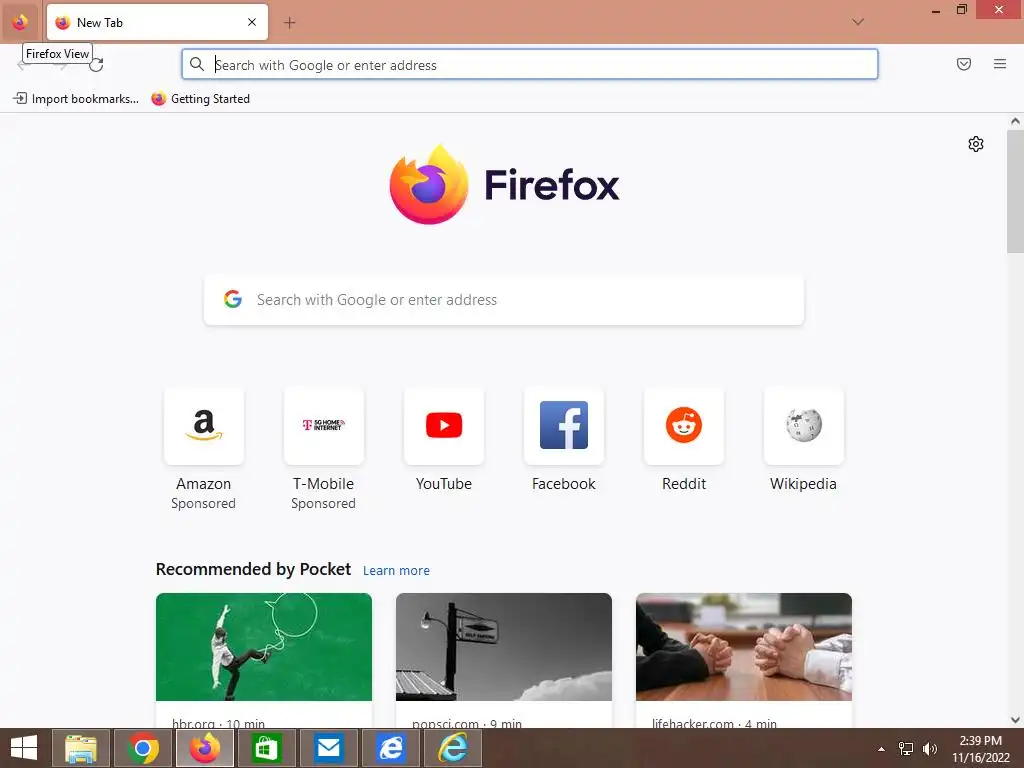Open network status tray icon
Screen dimensions: 1024x768
click(x=906, y=749)
